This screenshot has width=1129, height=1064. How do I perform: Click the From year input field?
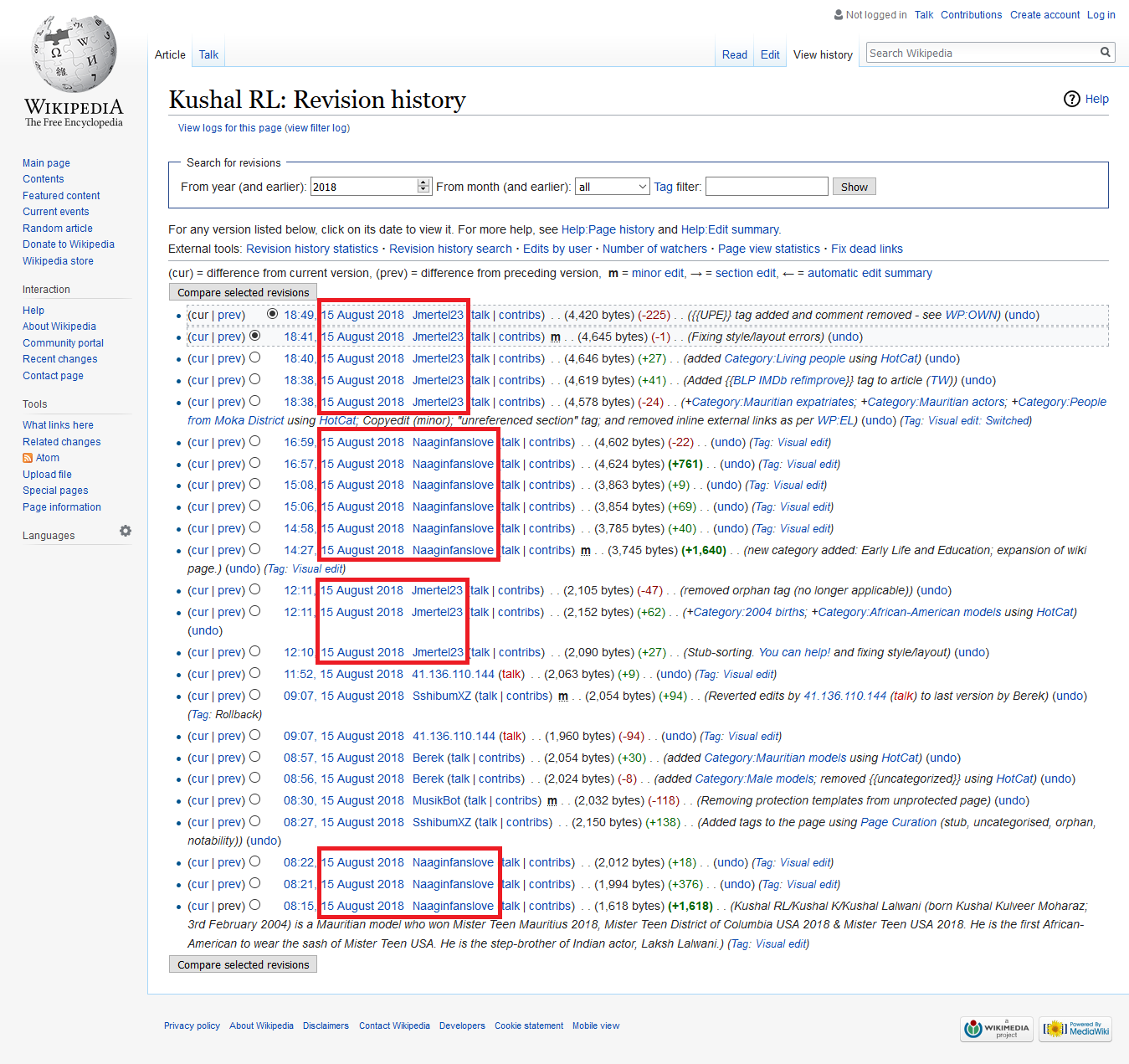[x=364, y=187]
